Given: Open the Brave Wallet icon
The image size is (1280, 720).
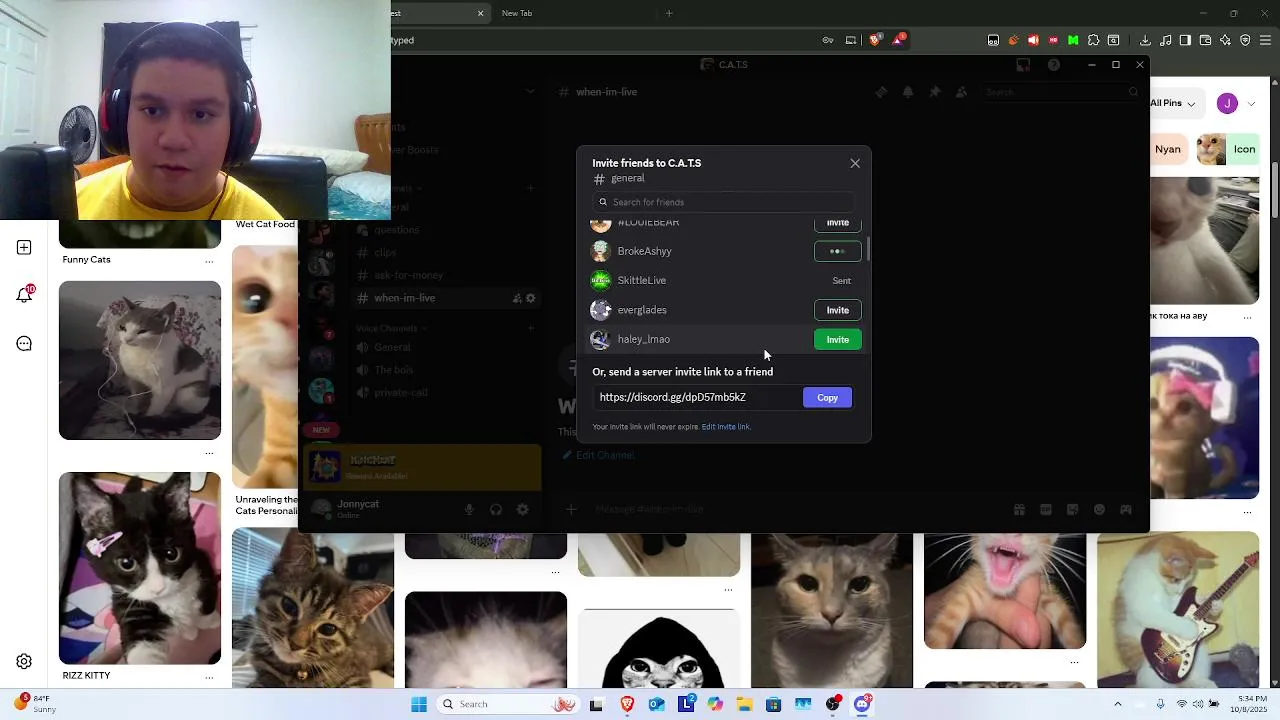Looking at the screenshot, I should [x=1205, y=40].
